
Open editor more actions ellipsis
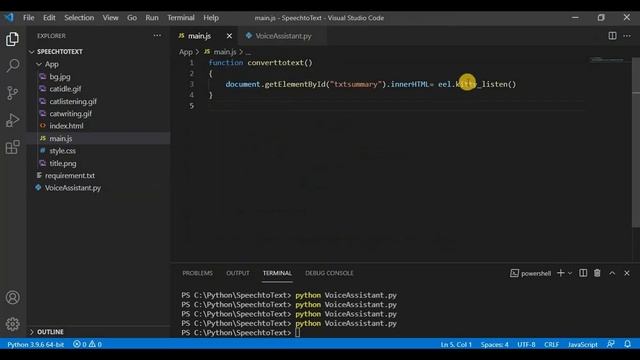pos(627,36)
